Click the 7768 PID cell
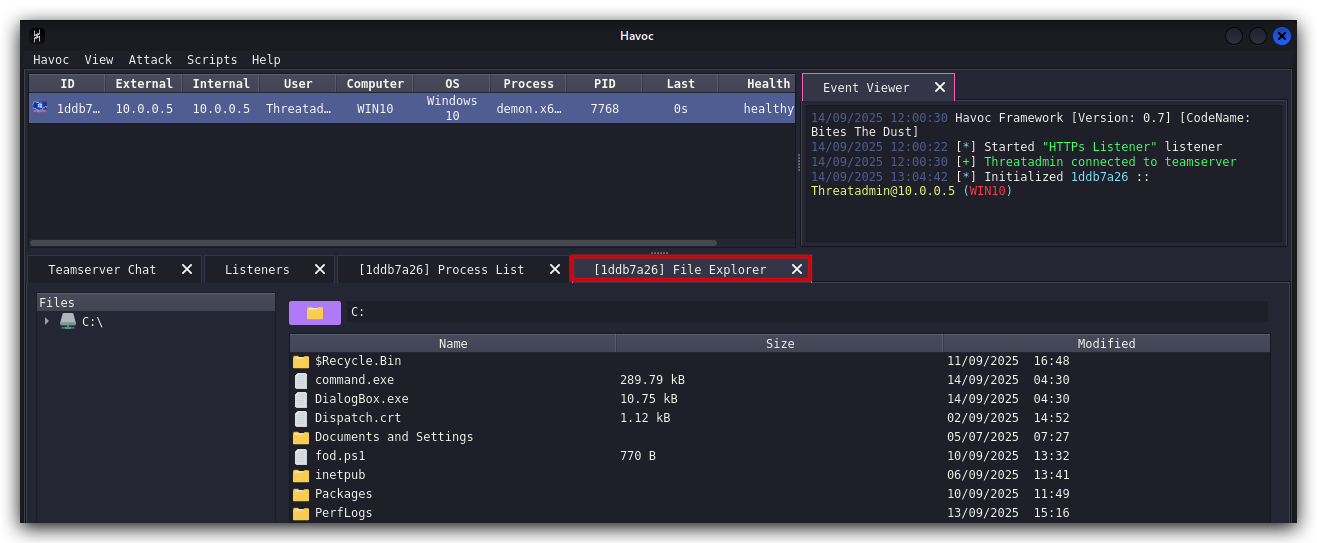Image resolution: width=1317 pixels, height=543 pixels. pos(605,109)
